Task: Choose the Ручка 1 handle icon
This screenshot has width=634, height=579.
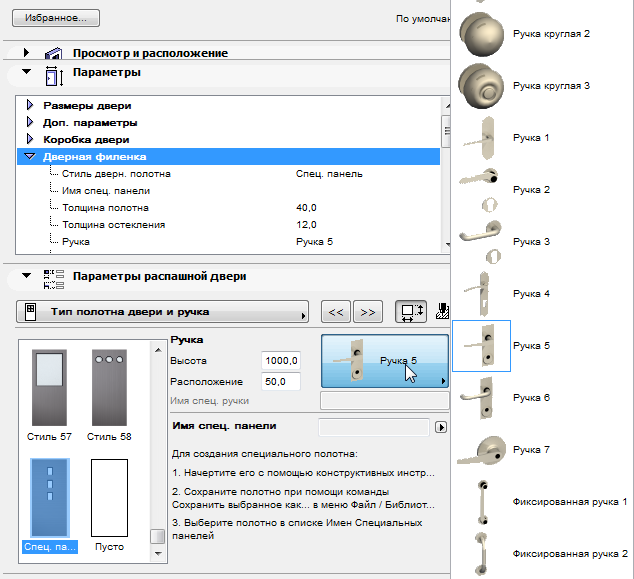Action: 481,137
